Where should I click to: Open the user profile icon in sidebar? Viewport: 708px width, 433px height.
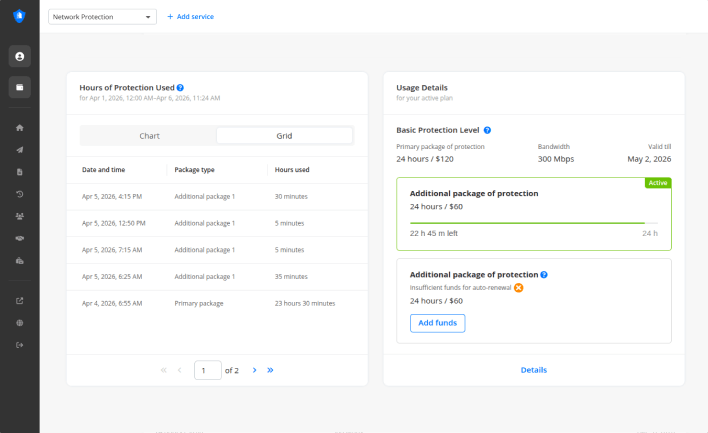[20, 56]
